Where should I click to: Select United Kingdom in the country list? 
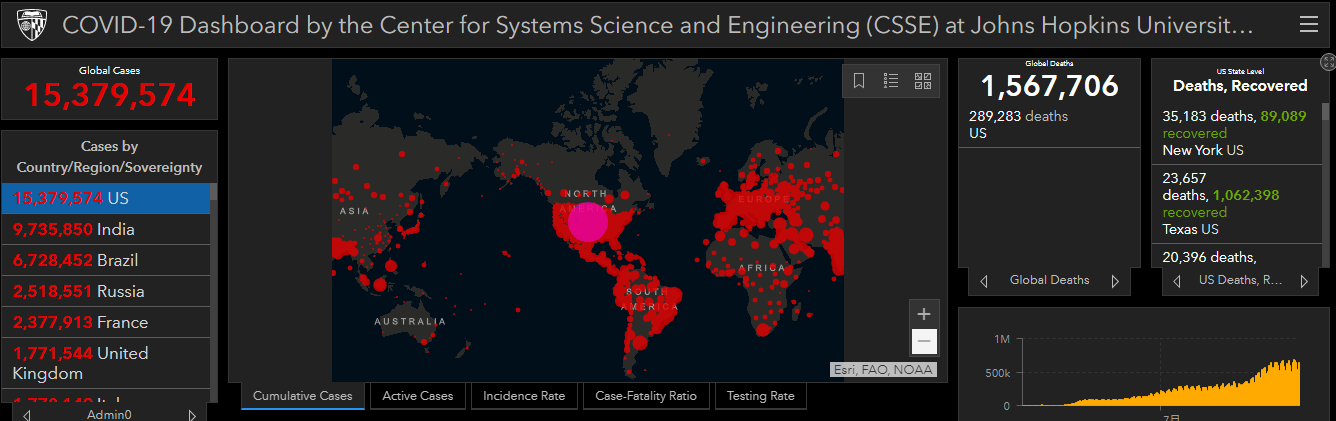pos(106,363)
